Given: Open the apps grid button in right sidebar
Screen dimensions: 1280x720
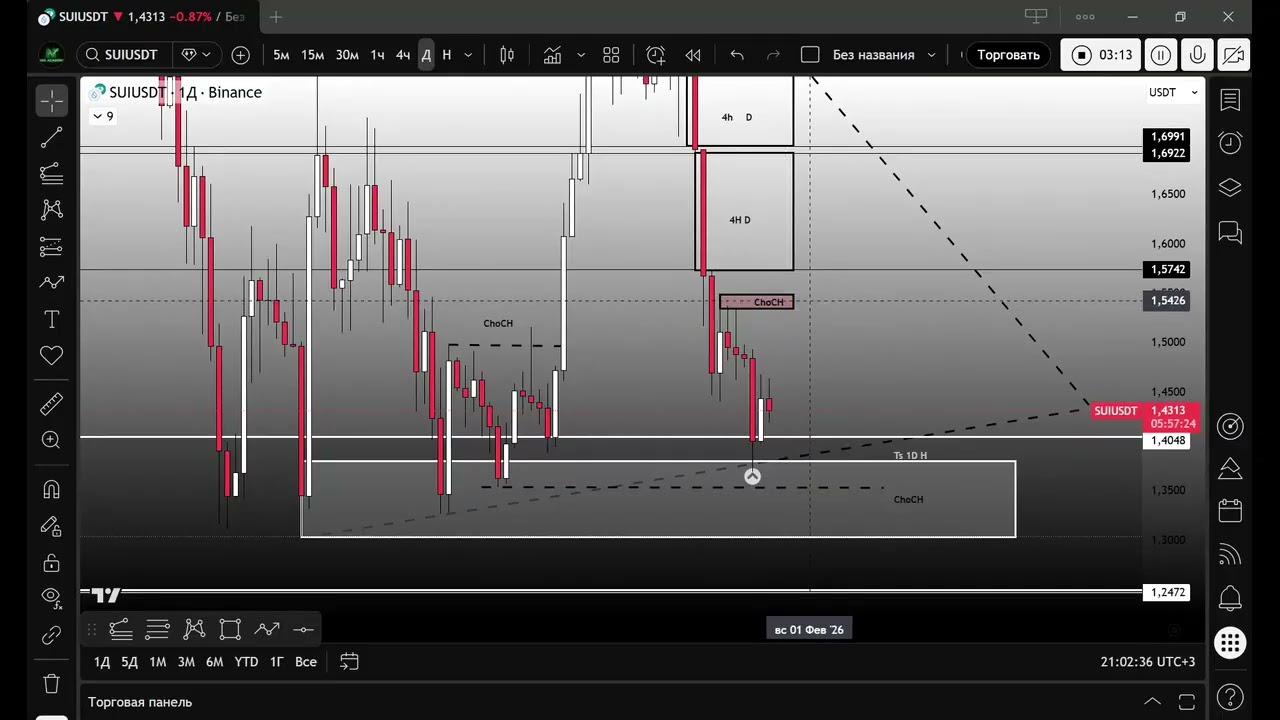Looking at the screenshot, I should (x=1230, y=643).
